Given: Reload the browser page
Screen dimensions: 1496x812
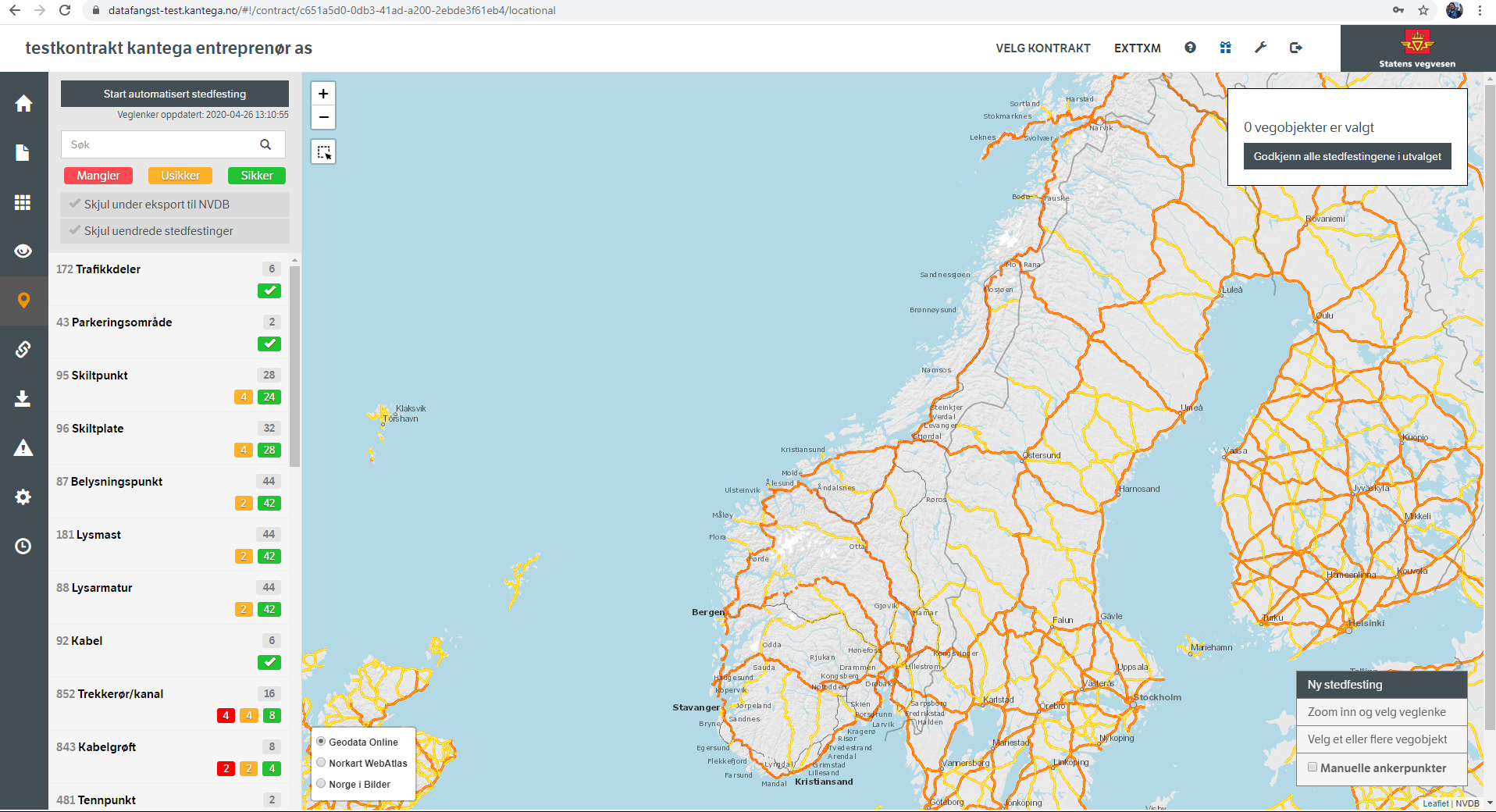Looking at the screenshot, I should pyautogui.click(x=65, y=10).
